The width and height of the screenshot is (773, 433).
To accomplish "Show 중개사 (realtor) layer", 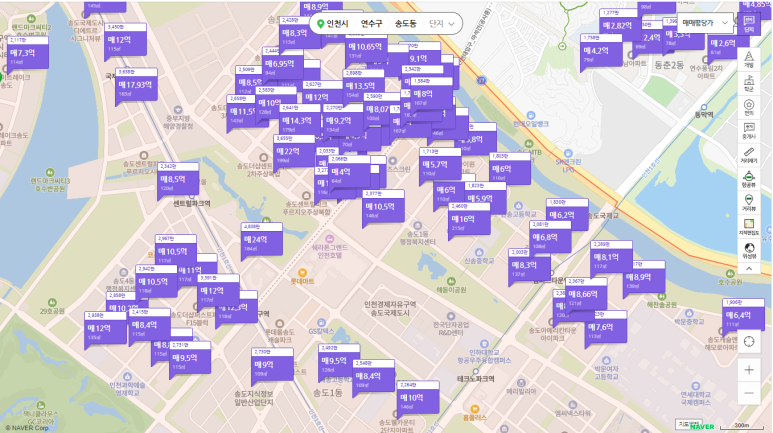I will (x=749, y=131).
